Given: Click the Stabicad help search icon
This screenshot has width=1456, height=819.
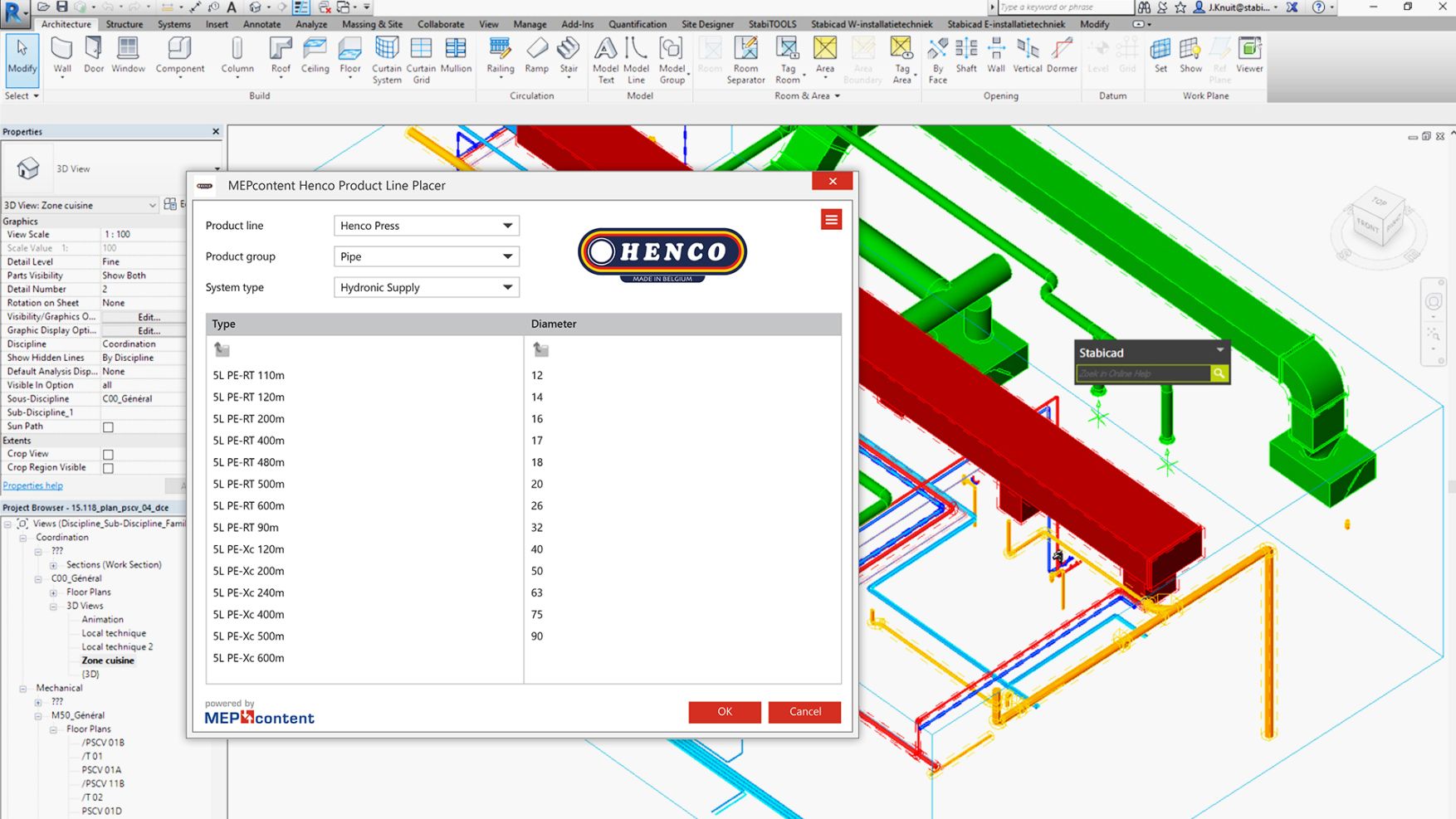Looking at the screenshot, I should pyautogui.click(x=1219, y=373).
